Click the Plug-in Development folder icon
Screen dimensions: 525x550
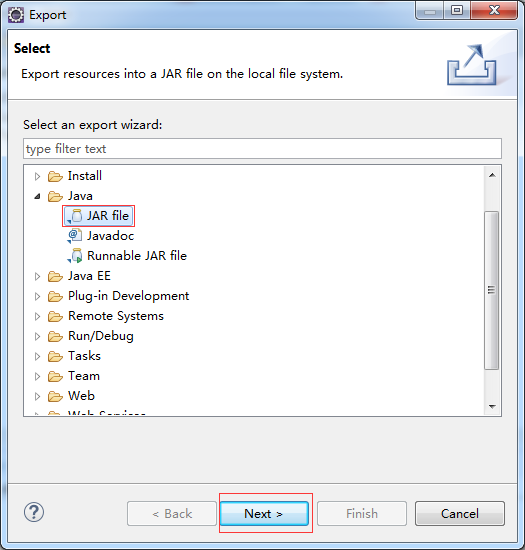(x=55, y=296)
